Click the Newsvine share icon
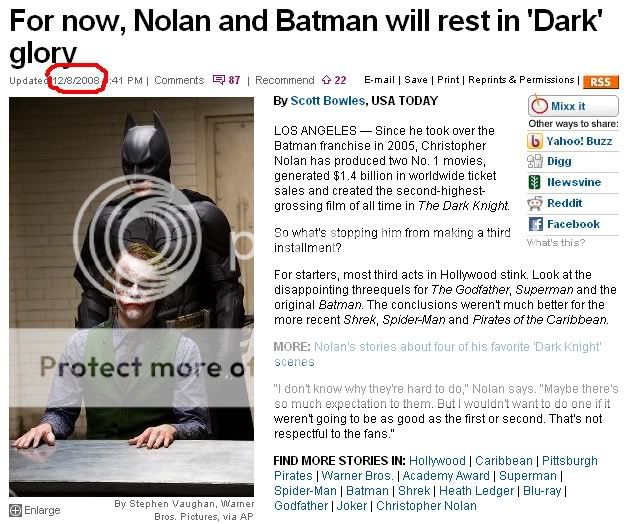Screen dimensions: 630x524 tap(534, 182)
